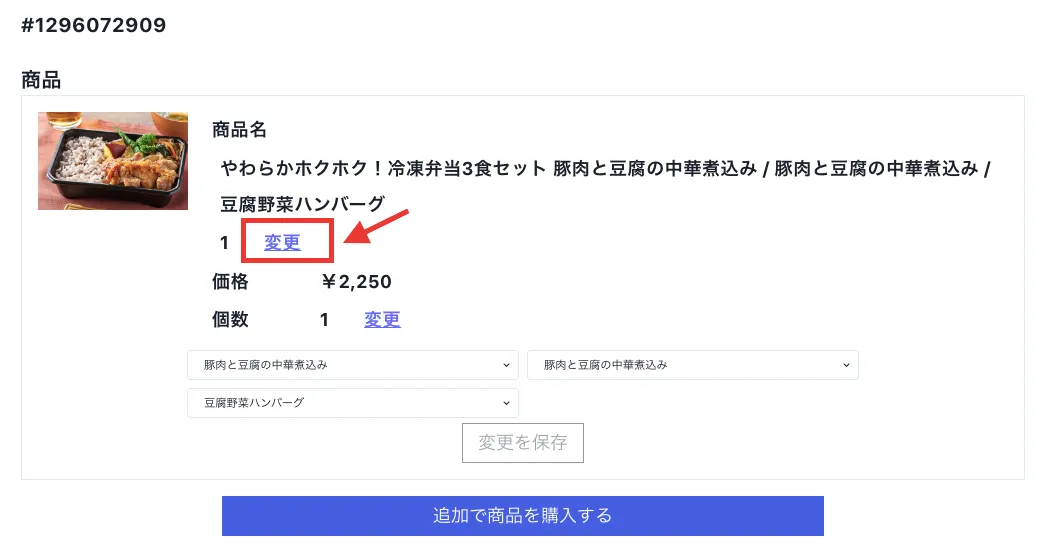Click the 商品名 label
Screen dimensions: 1053x554
(x=239, y=130)
